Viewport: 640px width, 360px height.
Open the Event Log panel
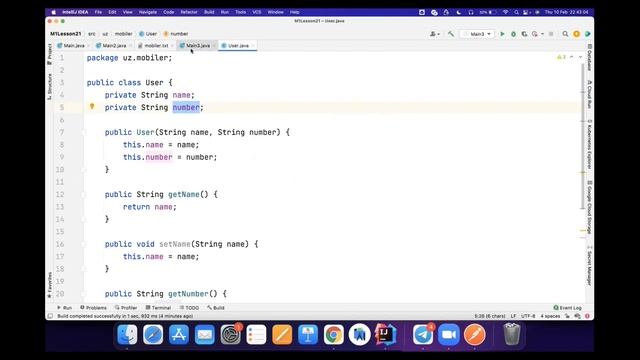[567, 308]
